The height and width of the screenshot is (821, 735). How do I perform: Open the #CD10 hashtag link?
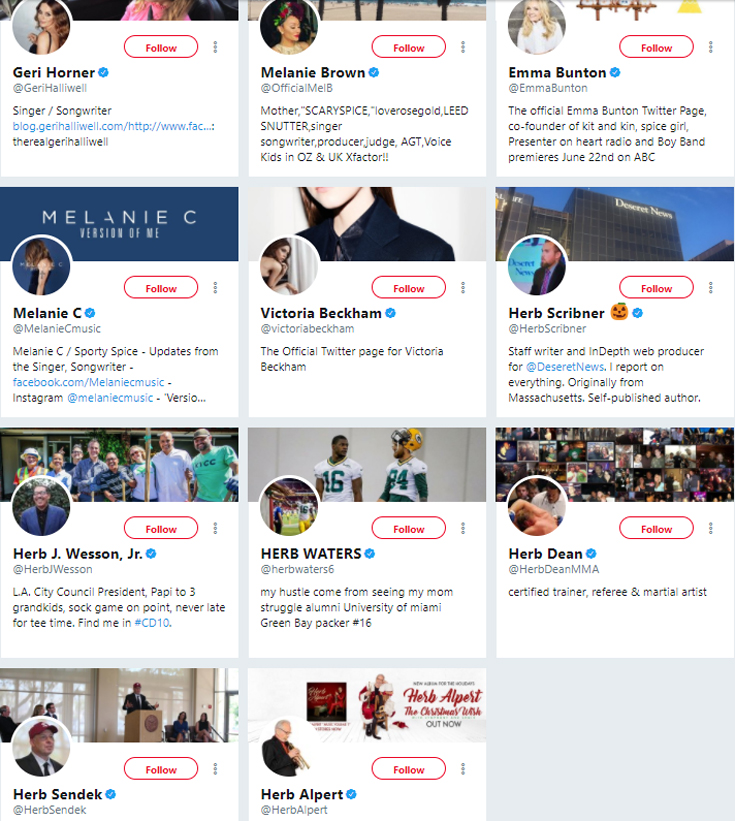coord(154,623)
